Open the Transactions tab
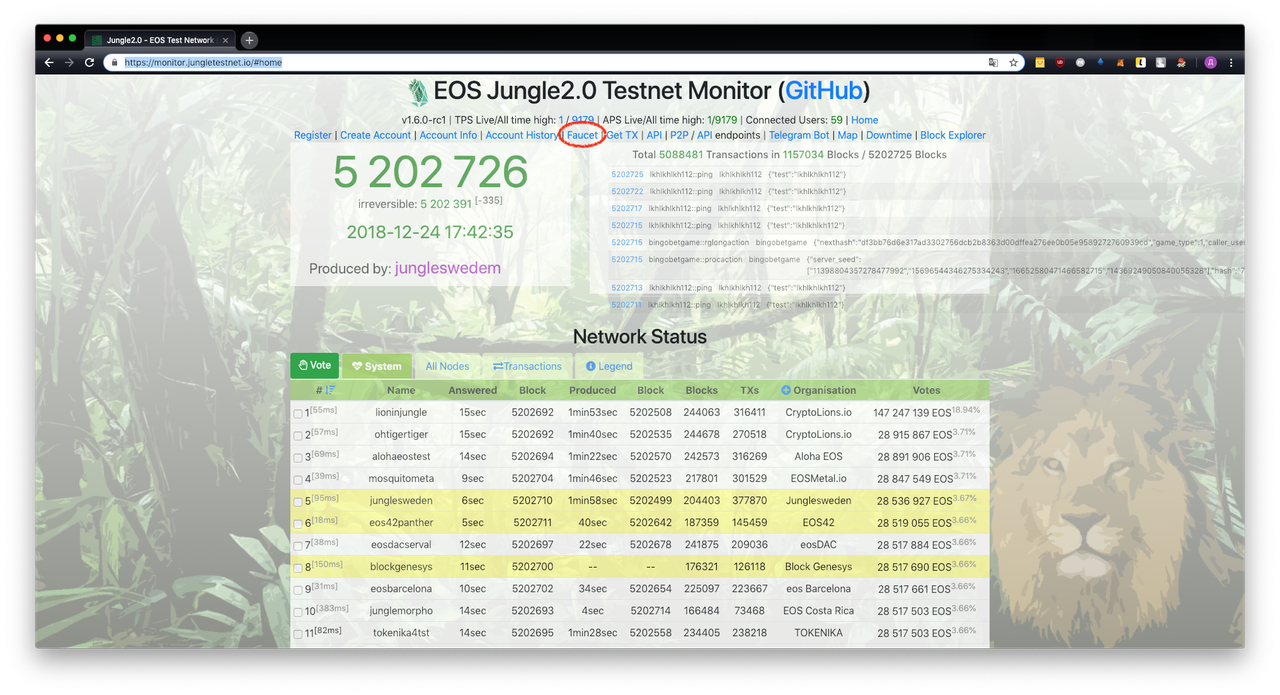The width and height of the screenshot is (1280, 695). [x=527, y=366]
